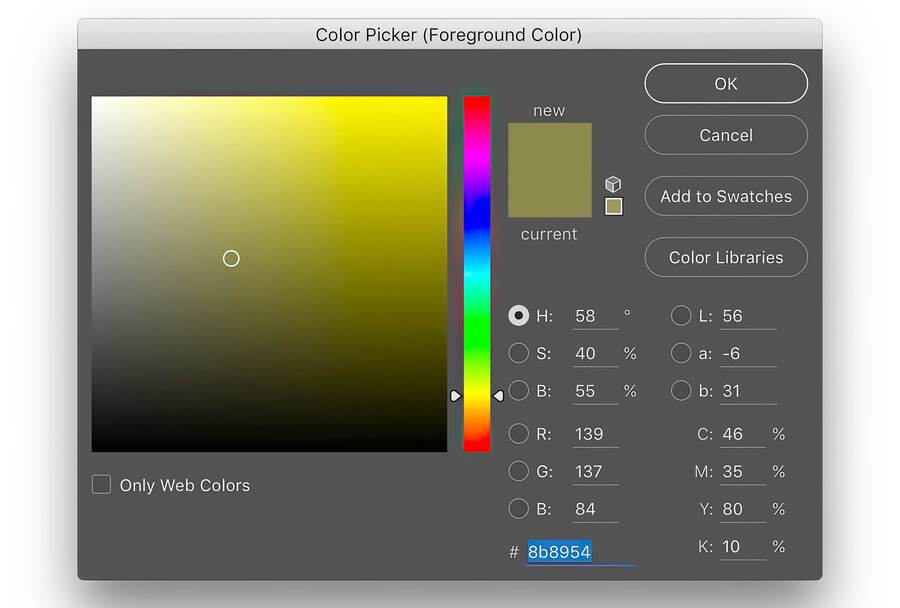Click the black (K) percentage field
The height and width of the screenshot is (608, 900).
741,547
